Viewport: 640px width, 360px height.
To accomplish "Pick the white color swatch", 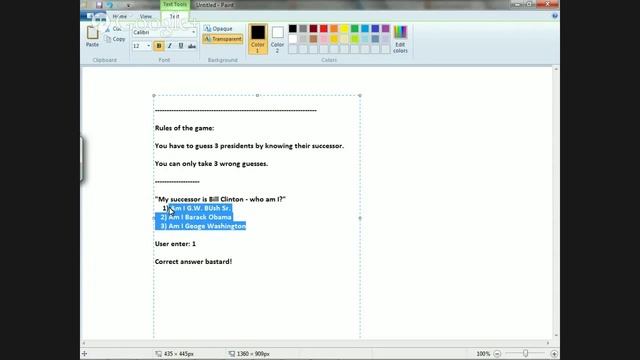I will pyautogui.click(x=293, y=39).
